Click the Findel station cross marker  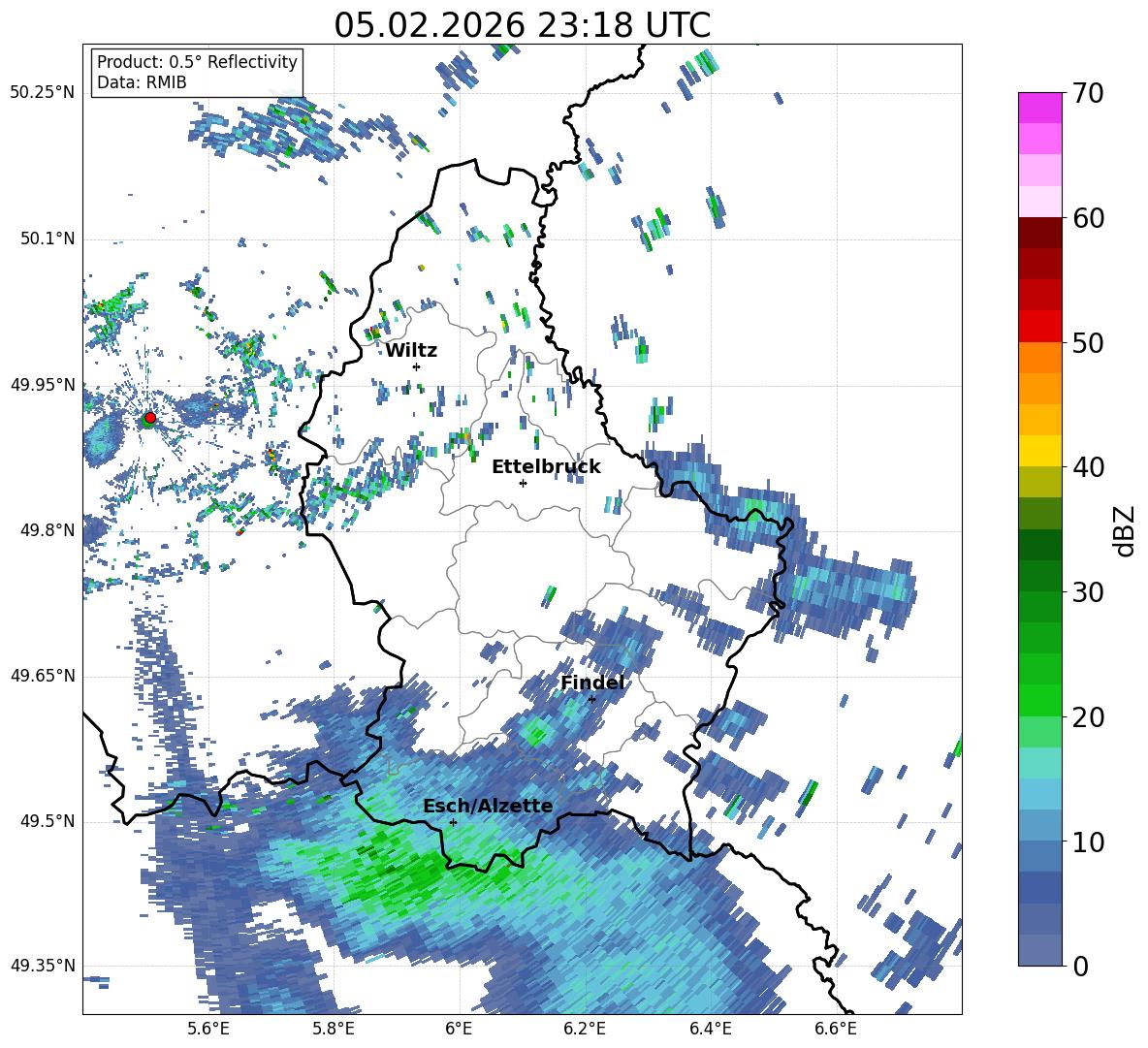point(591,700)
